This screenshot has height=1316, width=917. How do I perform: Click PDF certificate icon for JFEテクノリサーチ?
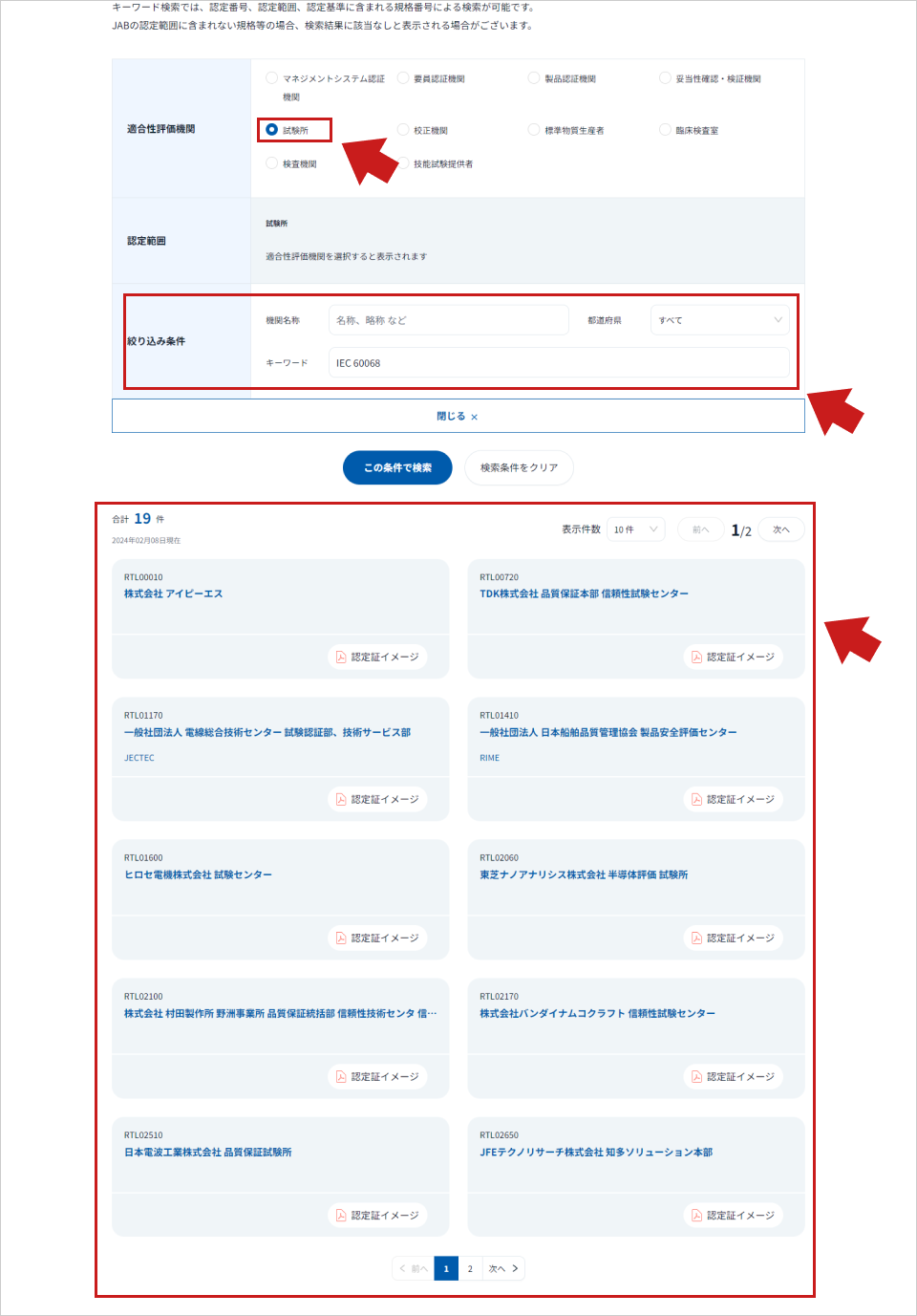click(697, 1215)
